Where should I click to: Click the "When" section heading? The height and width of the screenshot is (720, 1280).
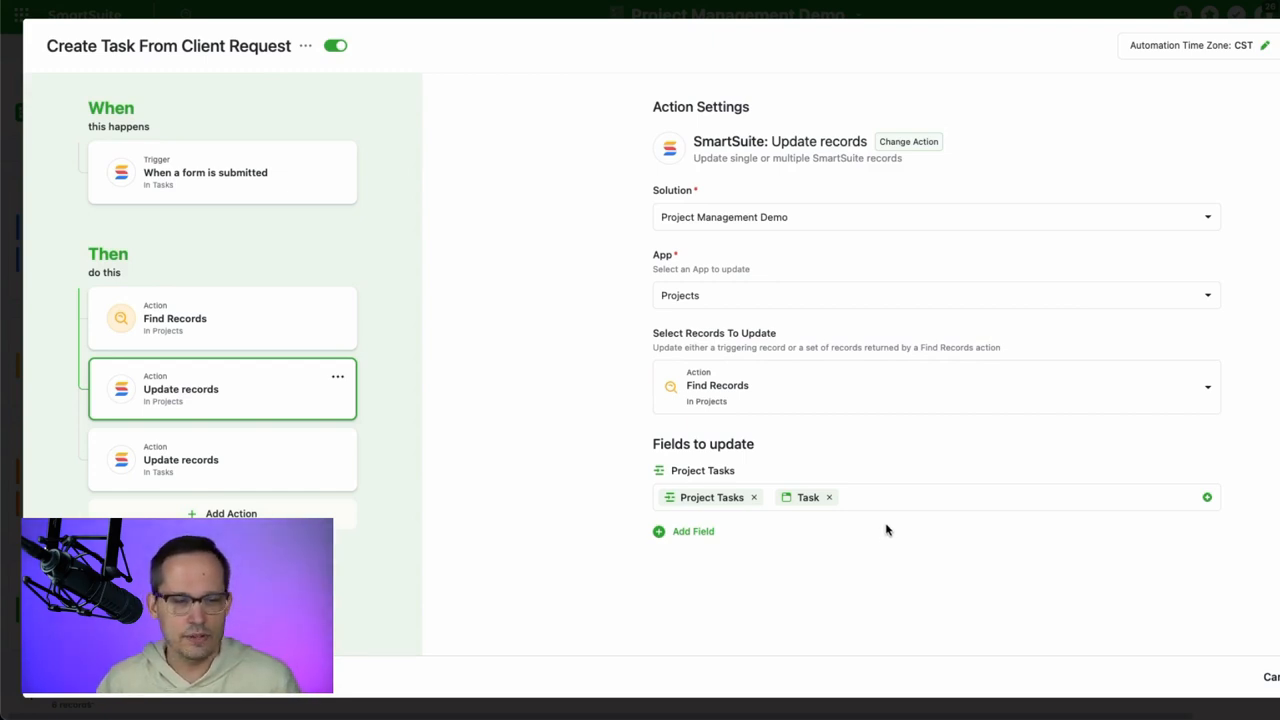coord(111,108)
